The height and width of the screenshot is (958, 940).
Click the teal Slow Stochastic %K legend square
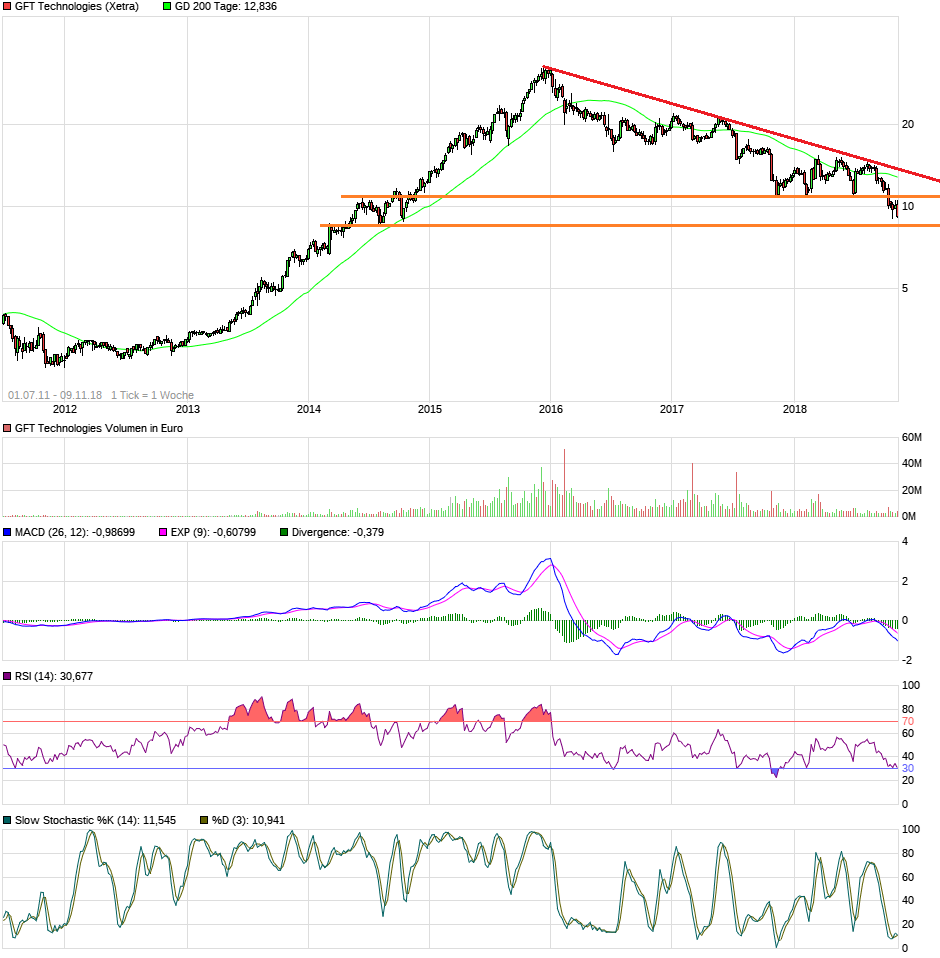point(7,821)
